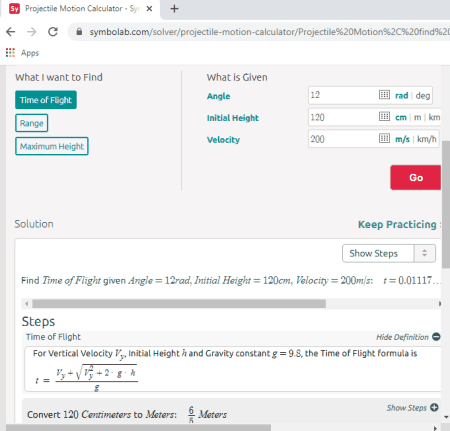This screenshot has height=431, width=450.
Task: Expand conversion steps with the plus icon
Action: click(x=434, y=407)
